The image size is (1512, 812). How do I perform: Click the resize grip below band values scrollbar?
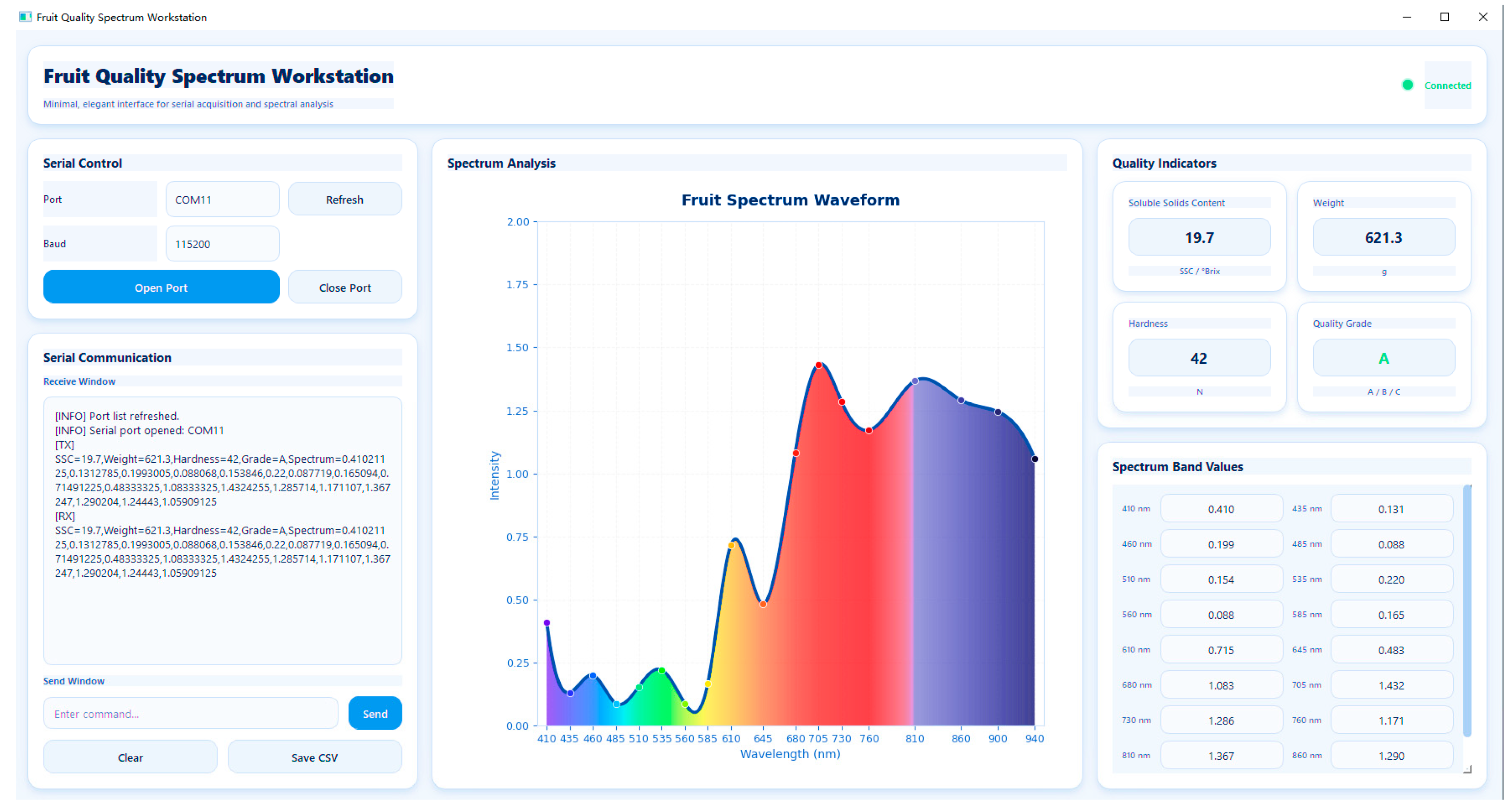(x=1467, y=769)
